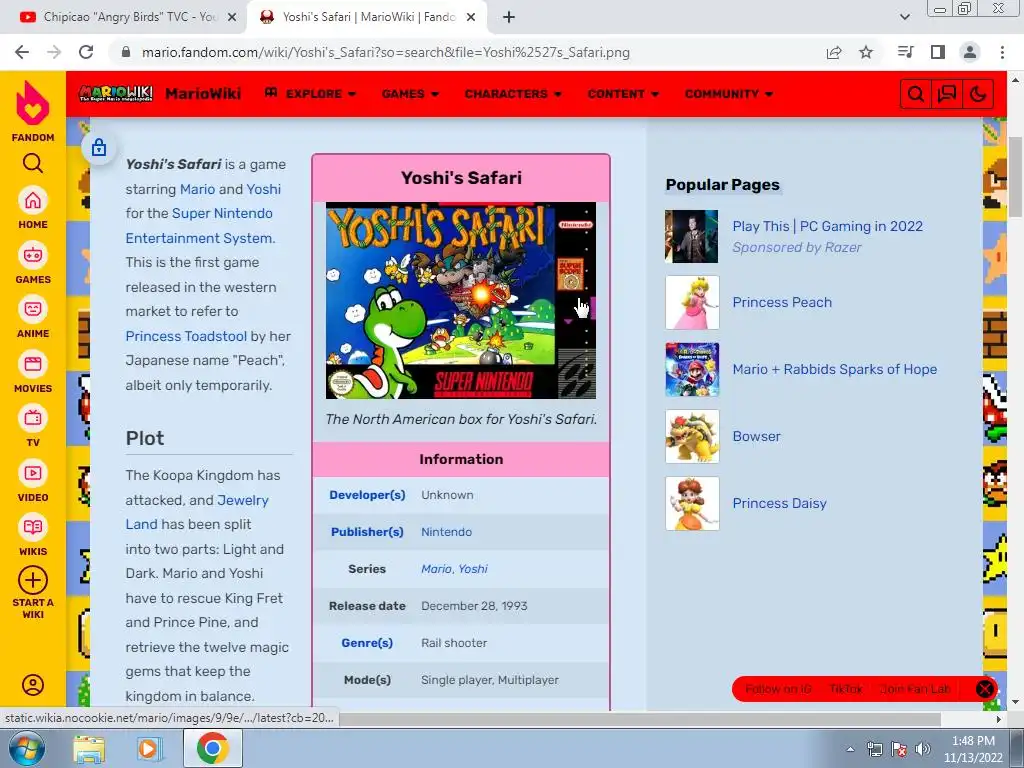Open media control icon in Chrome toolbar

(905, 52)
